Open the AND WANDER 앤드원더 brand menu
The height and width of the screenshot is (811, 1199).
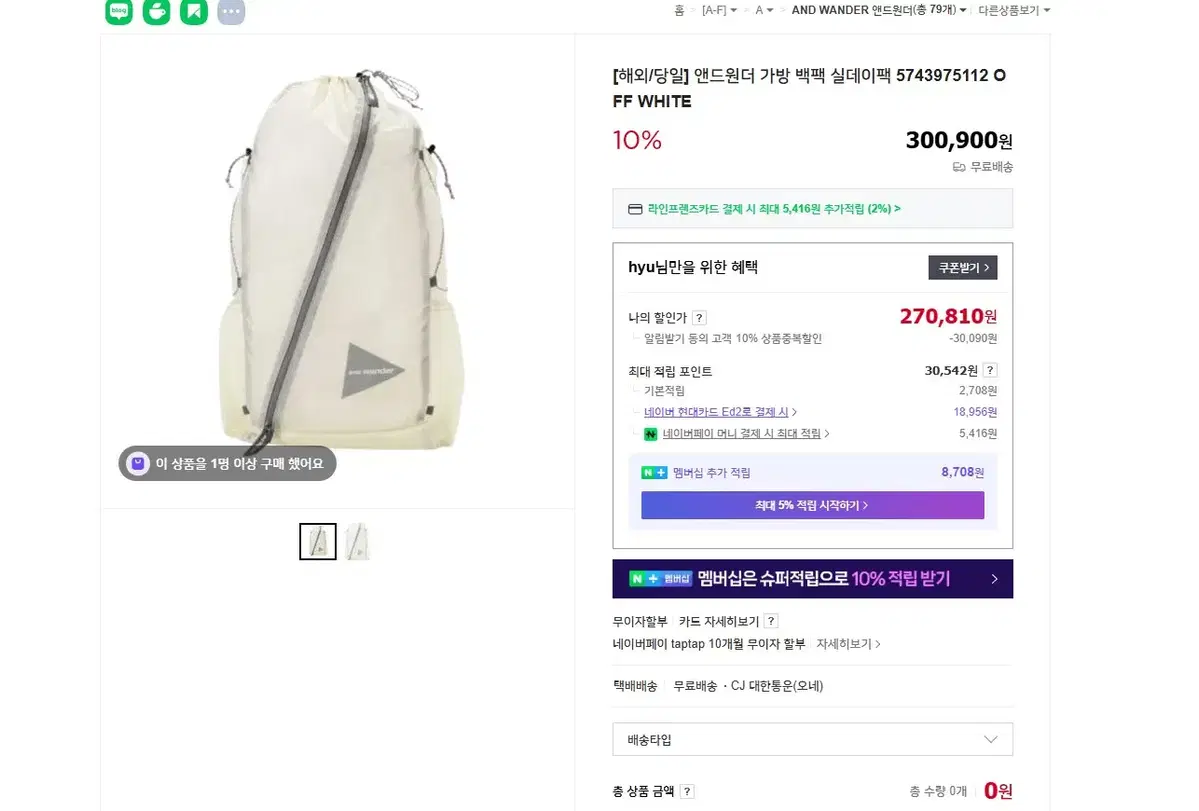tap(878, 9)
